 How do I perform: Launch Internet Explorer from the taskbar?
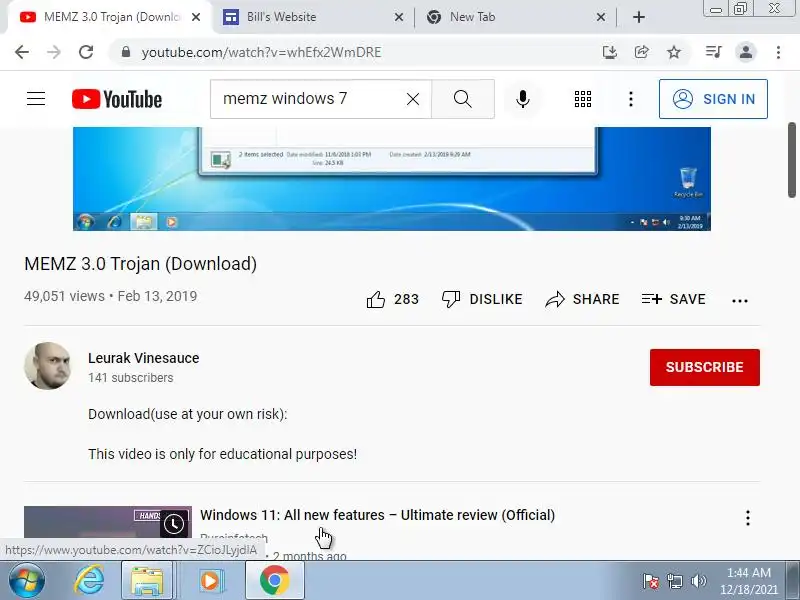coord(89,580)
